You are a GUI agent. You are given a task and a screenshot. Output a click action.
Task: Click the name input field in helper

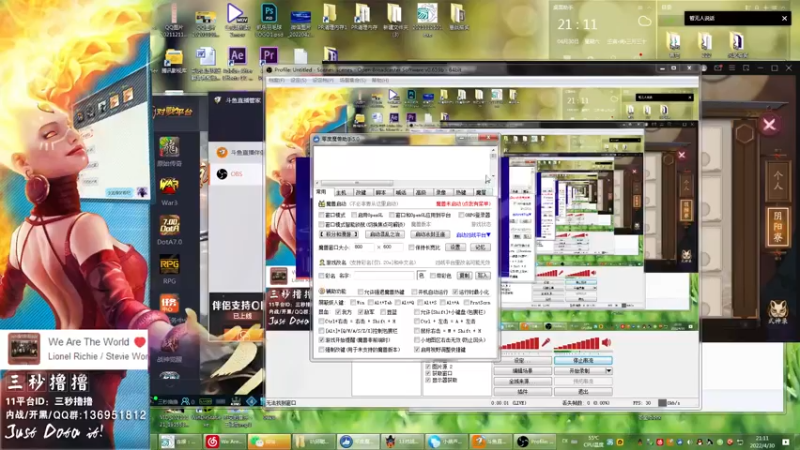click(x=384, y=276)
